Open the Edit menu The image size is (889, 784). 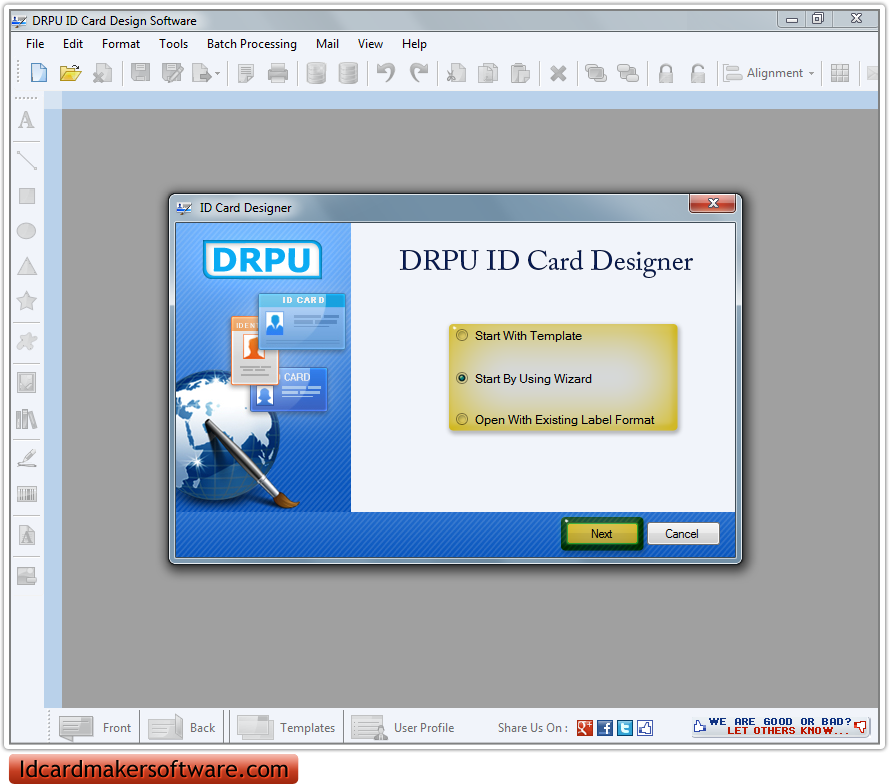pyautogui.click(x=73, y=44)
